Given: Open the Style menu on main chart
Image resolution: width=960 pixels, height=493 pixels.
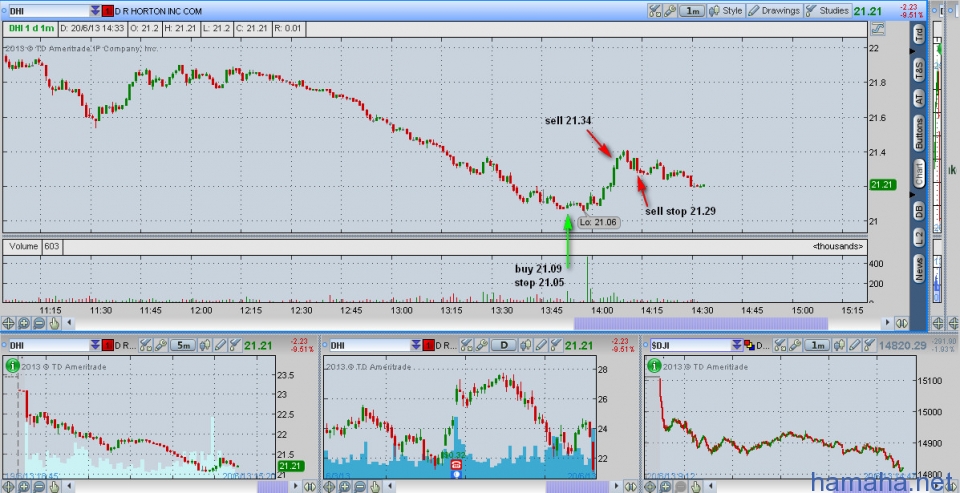Looking at the screenshot, I should 726,10.
